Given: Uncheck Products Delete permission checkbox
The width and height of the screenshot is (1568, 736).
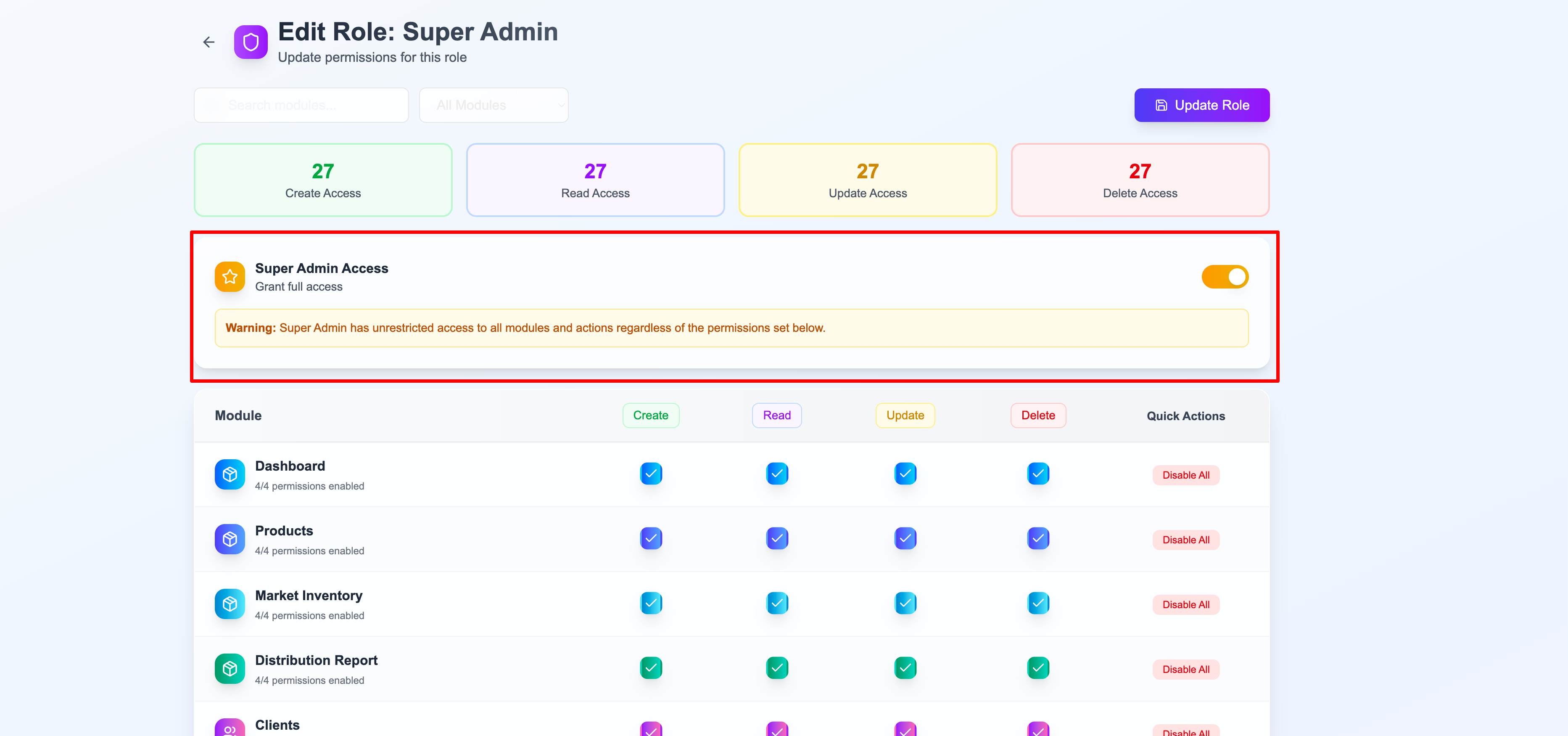Looking at the screenshot, I should coord(1038,538).
